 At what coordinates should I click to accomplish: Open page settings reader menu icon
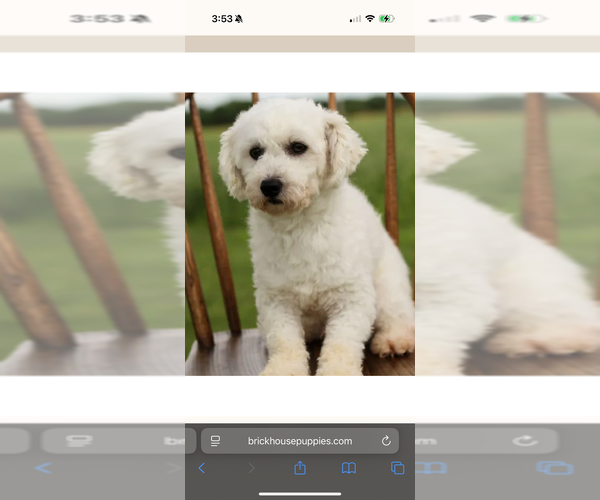(x=215, y=441)
